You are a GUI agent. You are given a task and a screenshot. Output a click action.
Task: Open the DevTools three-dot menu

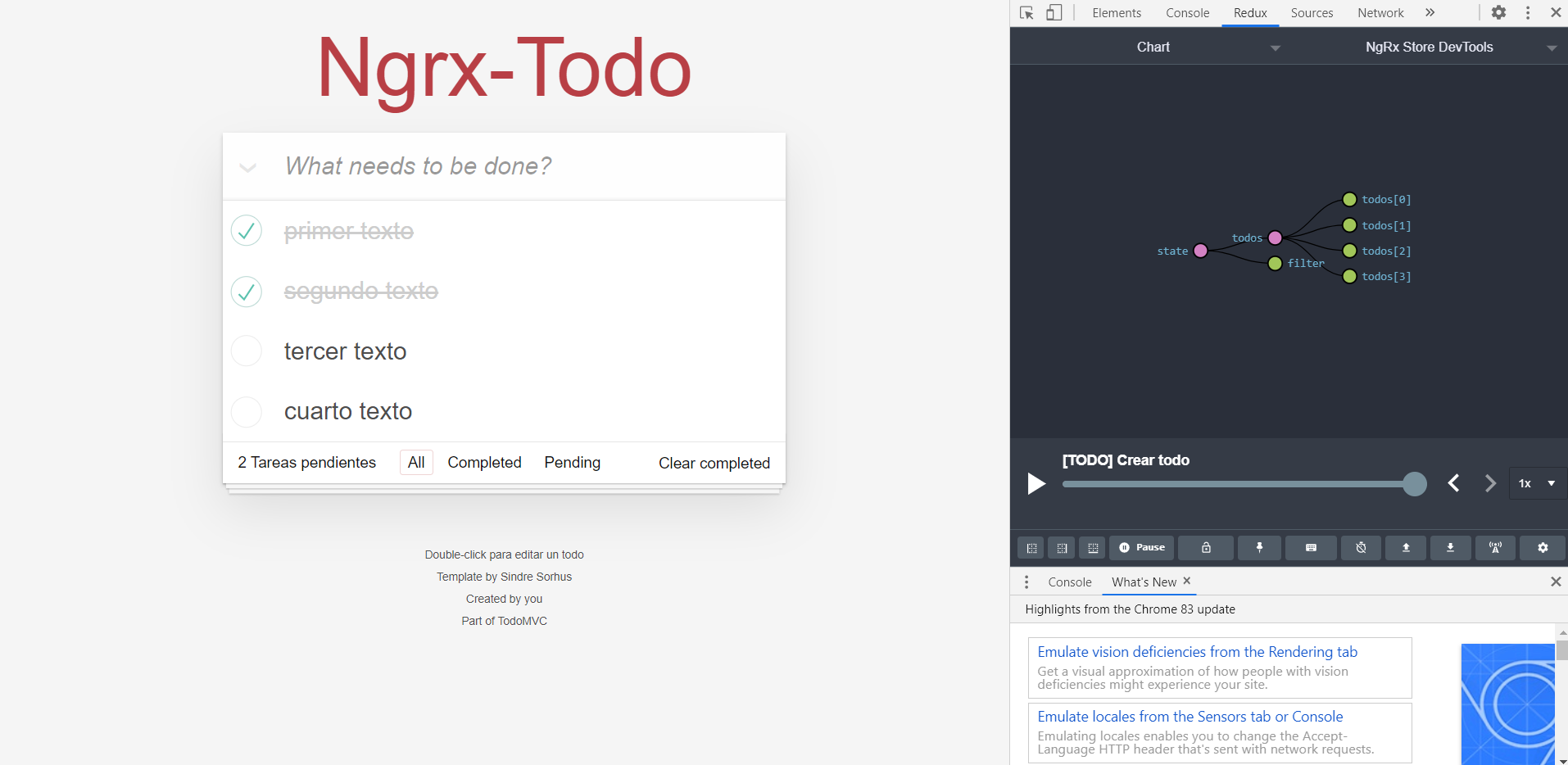pyautogui.click(x=1528, y=13)
